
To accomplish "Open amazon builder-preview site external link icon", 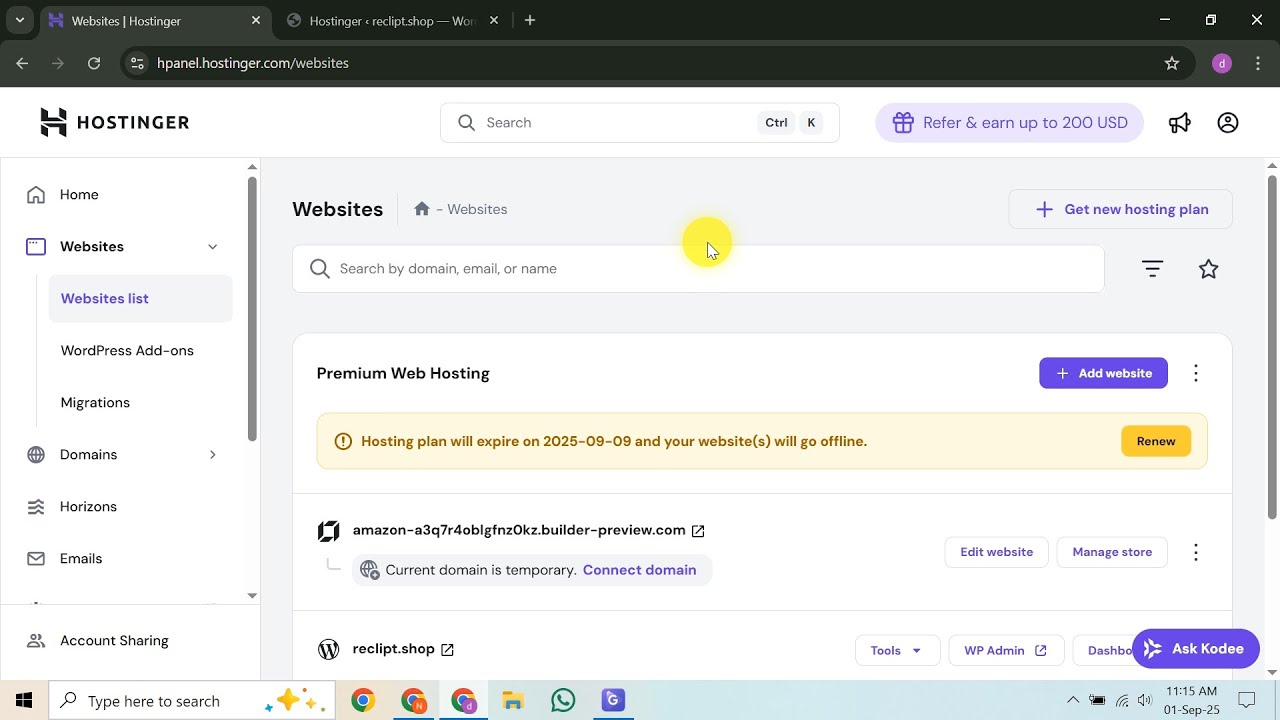I will [698, 531].
